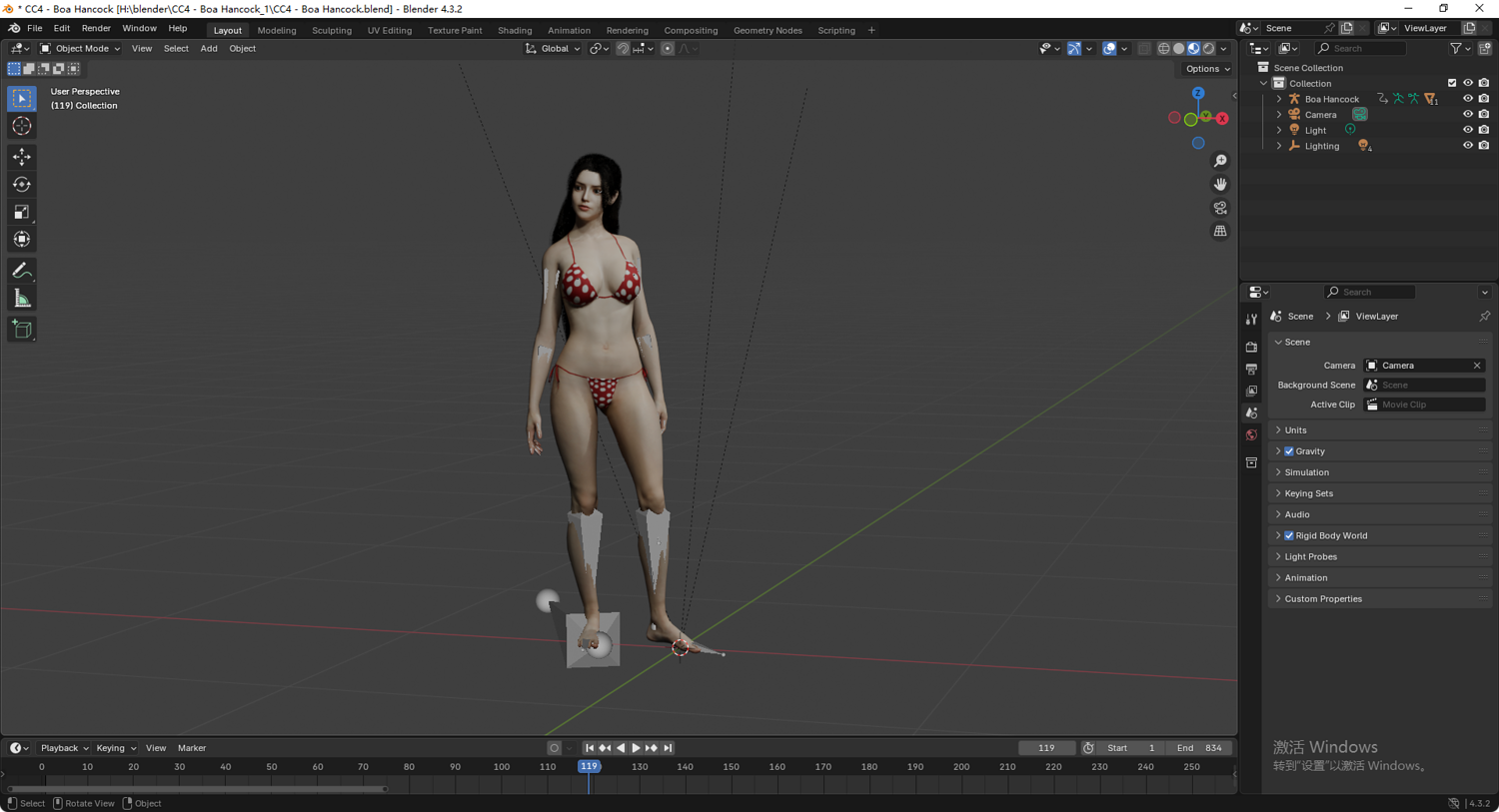Image resolution: width=1499 pixels, height=812 pixels.
Task: Open the File menu
Action: [34, 28]
